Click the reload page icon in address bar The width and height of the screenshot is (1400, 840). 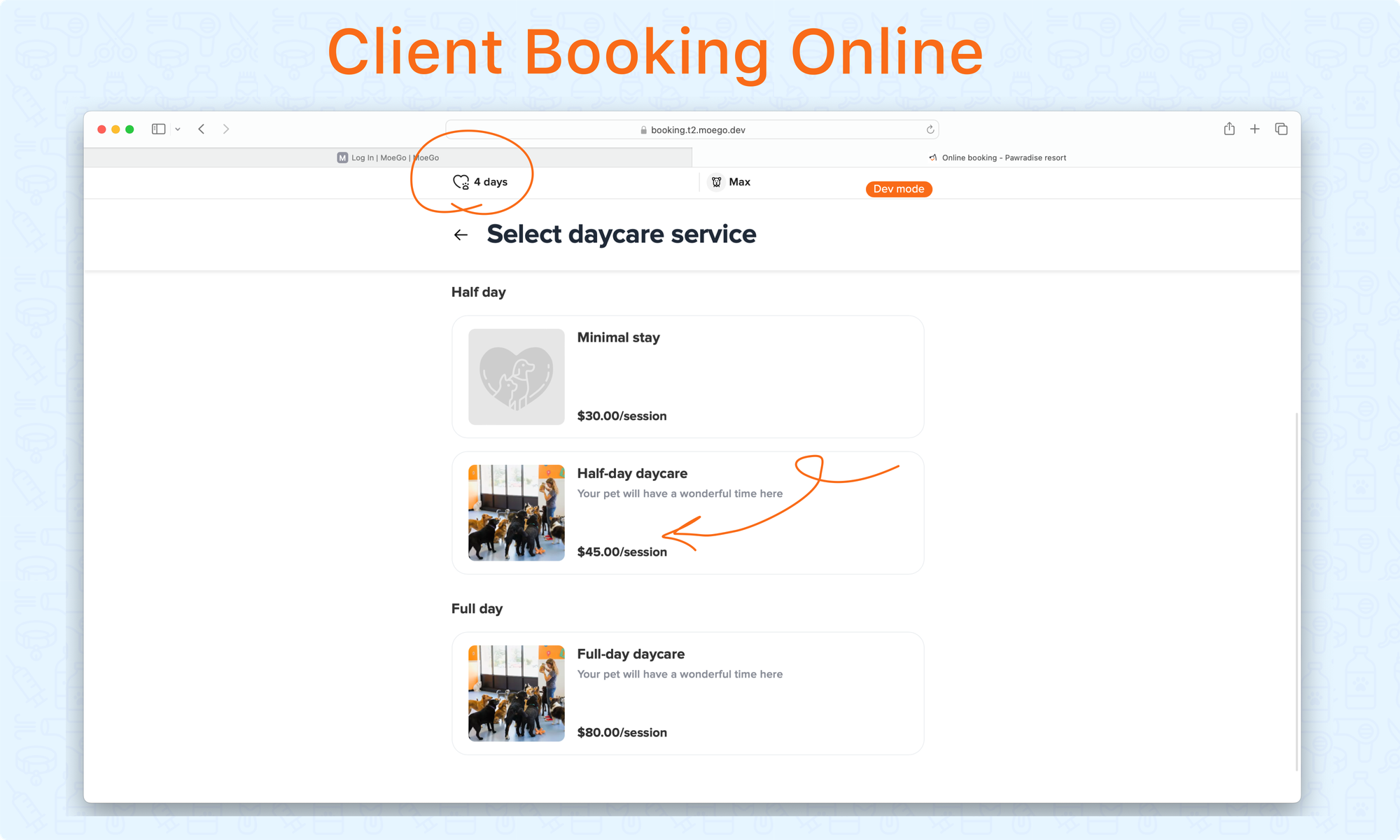930,129
